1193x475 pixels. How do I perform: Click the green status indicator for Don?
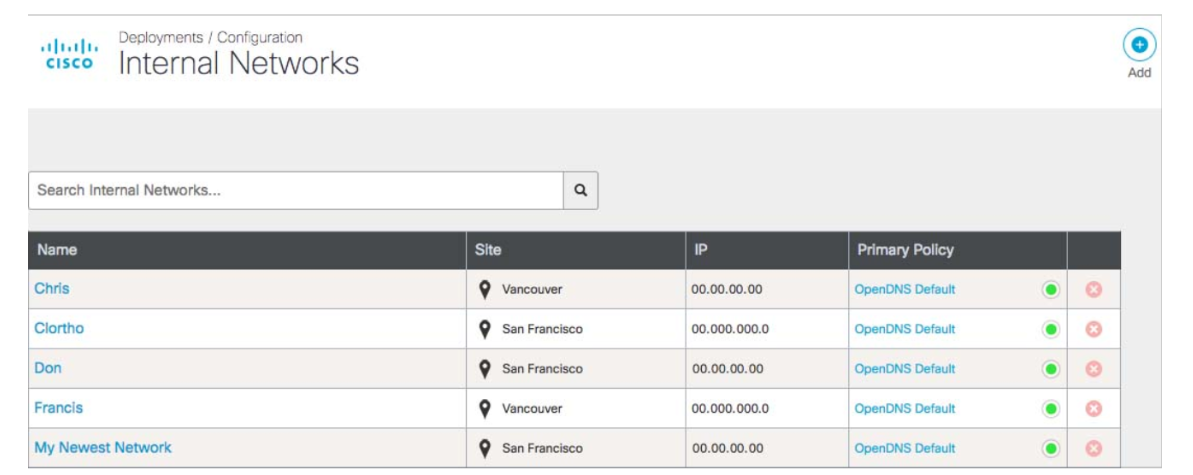[1051, 369]
